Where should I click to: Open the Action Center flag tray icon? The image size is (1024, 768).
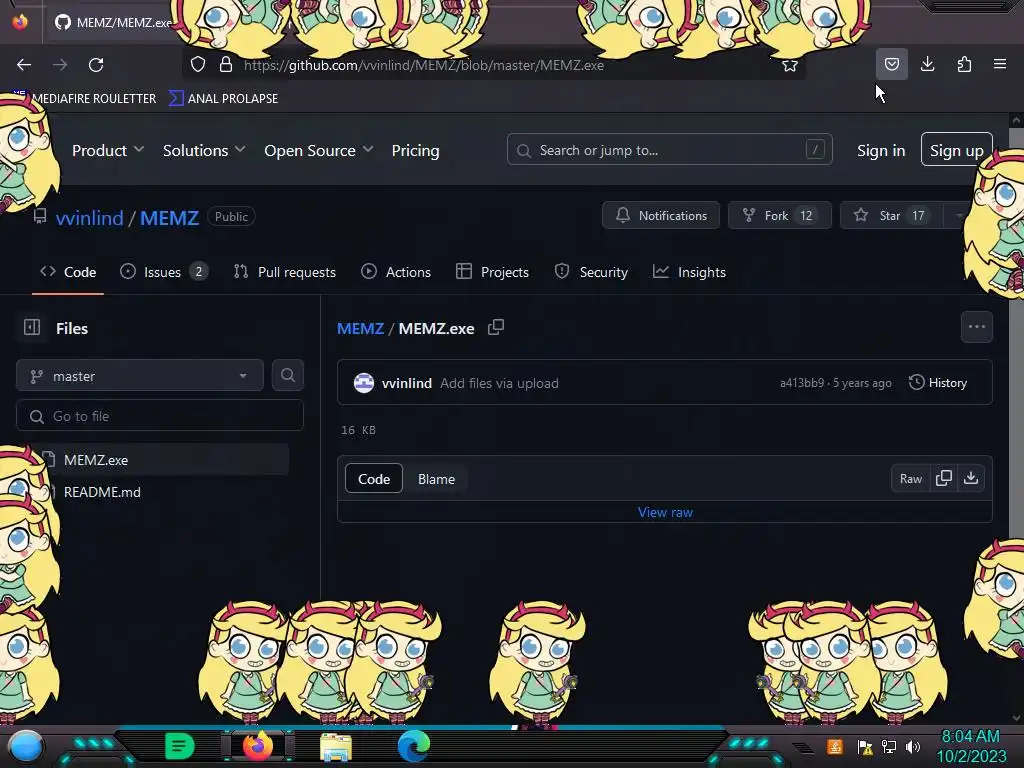(x=865, y=746)
